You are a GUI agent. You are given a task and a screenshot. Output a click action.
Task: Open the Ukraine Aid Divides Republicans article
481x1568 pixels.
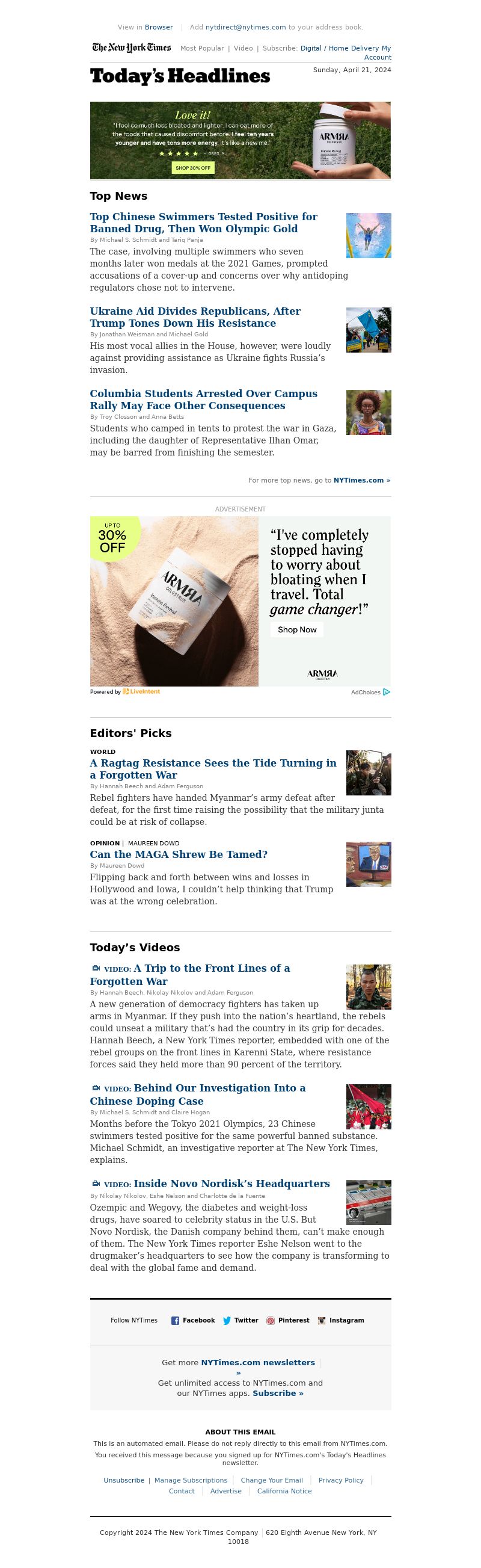(195, 317)
